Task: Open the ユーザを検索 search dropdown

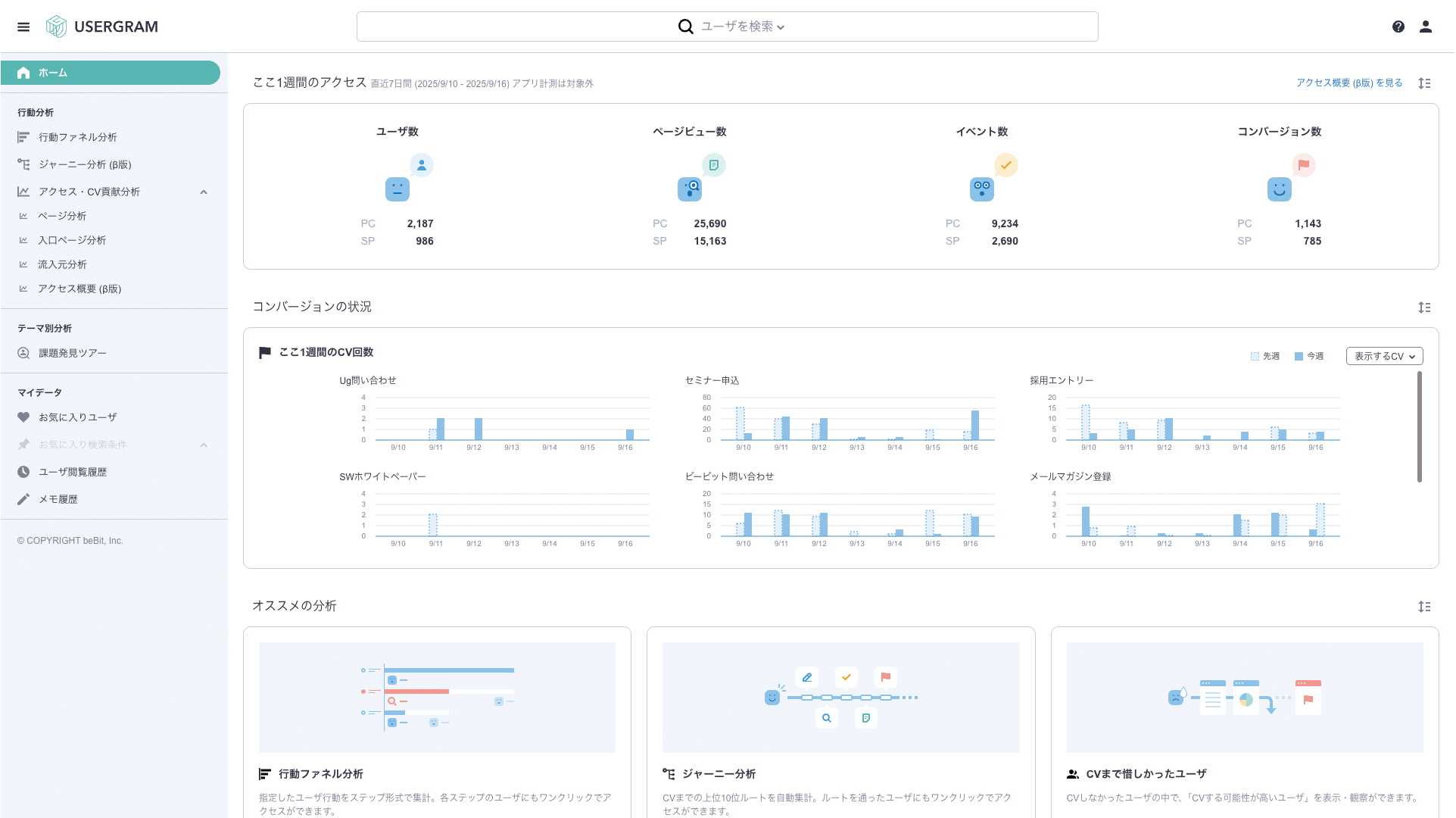Action: (742, 27)
